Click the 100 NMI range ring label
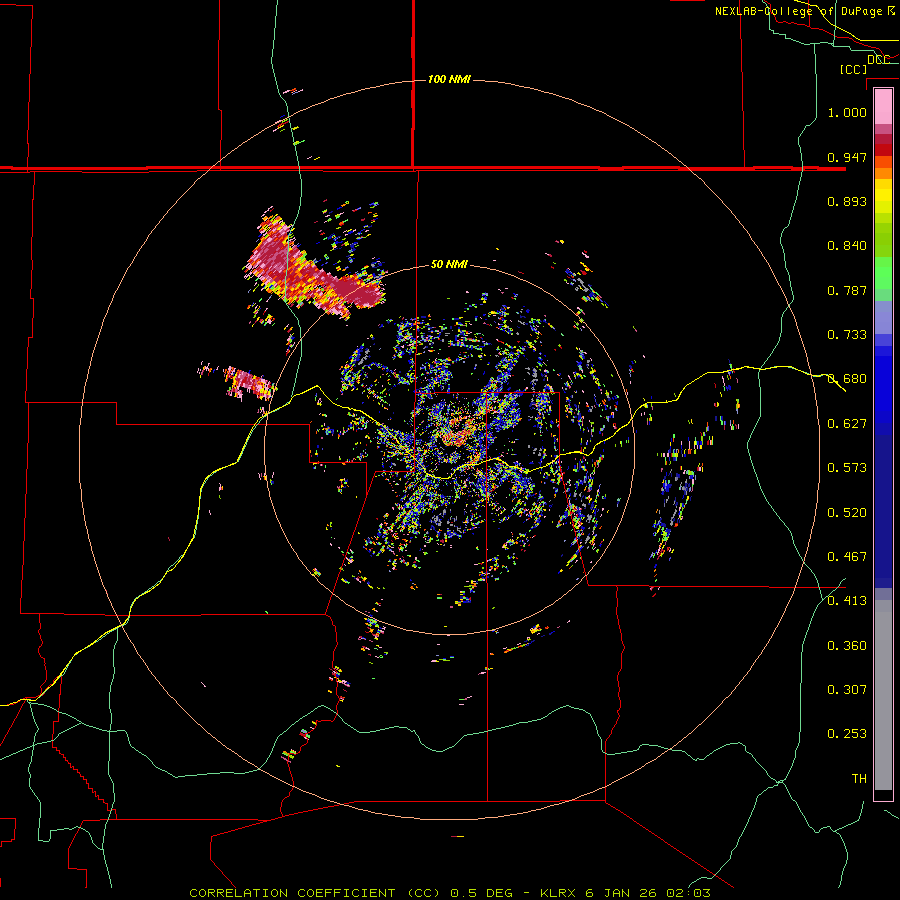 [449, 79]
